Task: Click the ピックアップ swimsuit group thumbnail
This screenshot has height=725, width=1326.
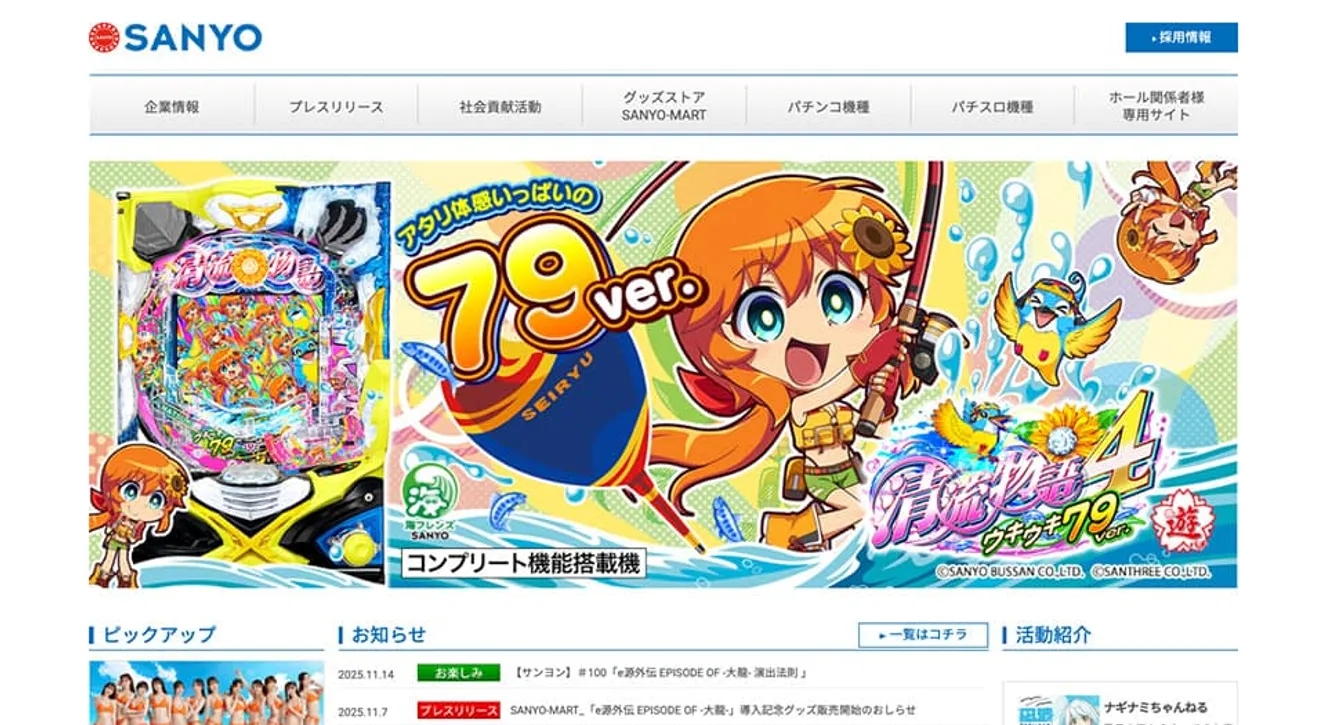Action: [x=207, y=693]
